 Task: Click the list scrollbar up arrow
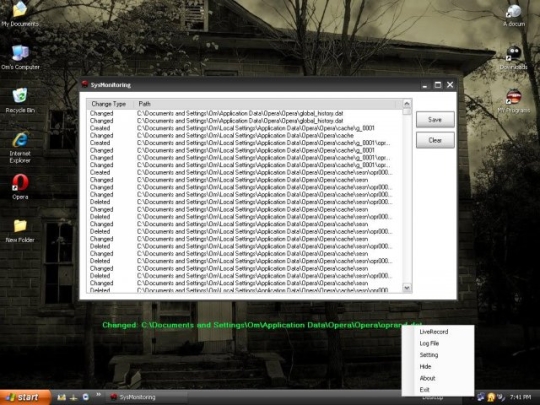[407, 103]
